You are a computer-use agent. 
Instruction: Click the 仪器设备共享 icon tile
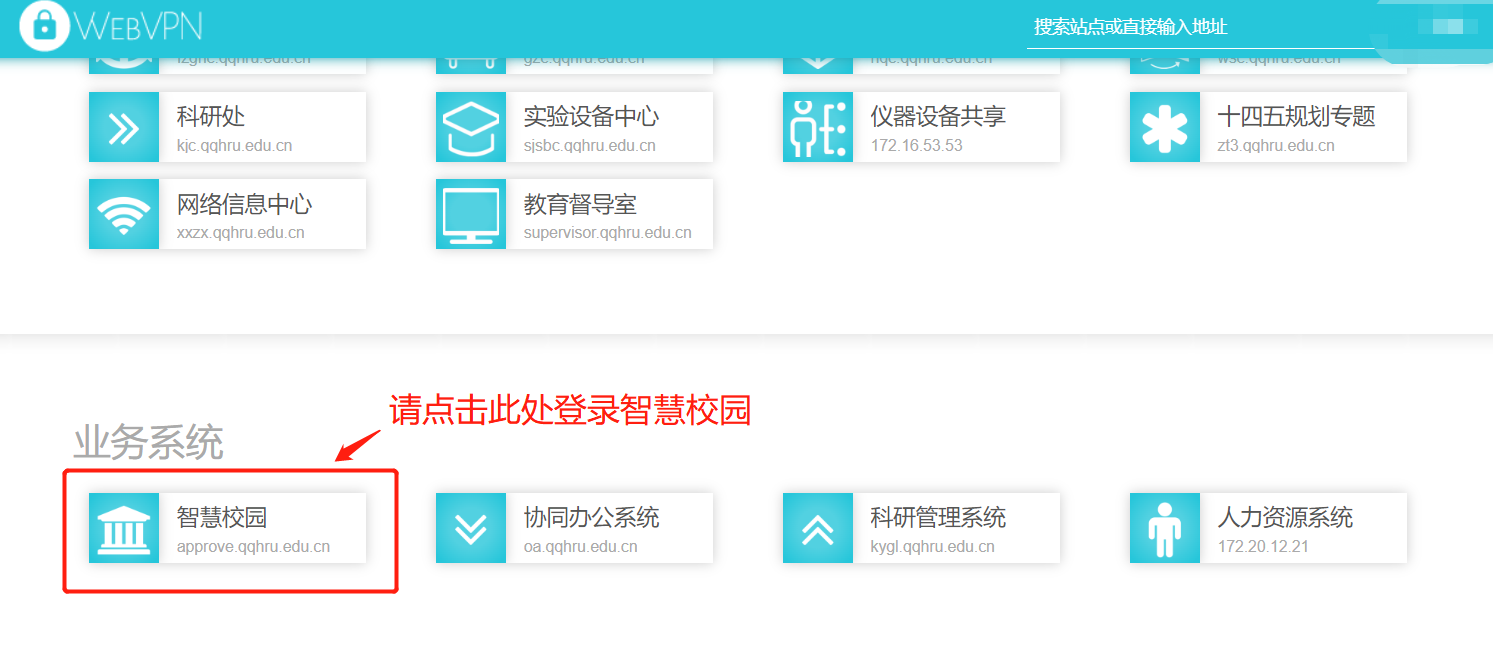[818, 127]
